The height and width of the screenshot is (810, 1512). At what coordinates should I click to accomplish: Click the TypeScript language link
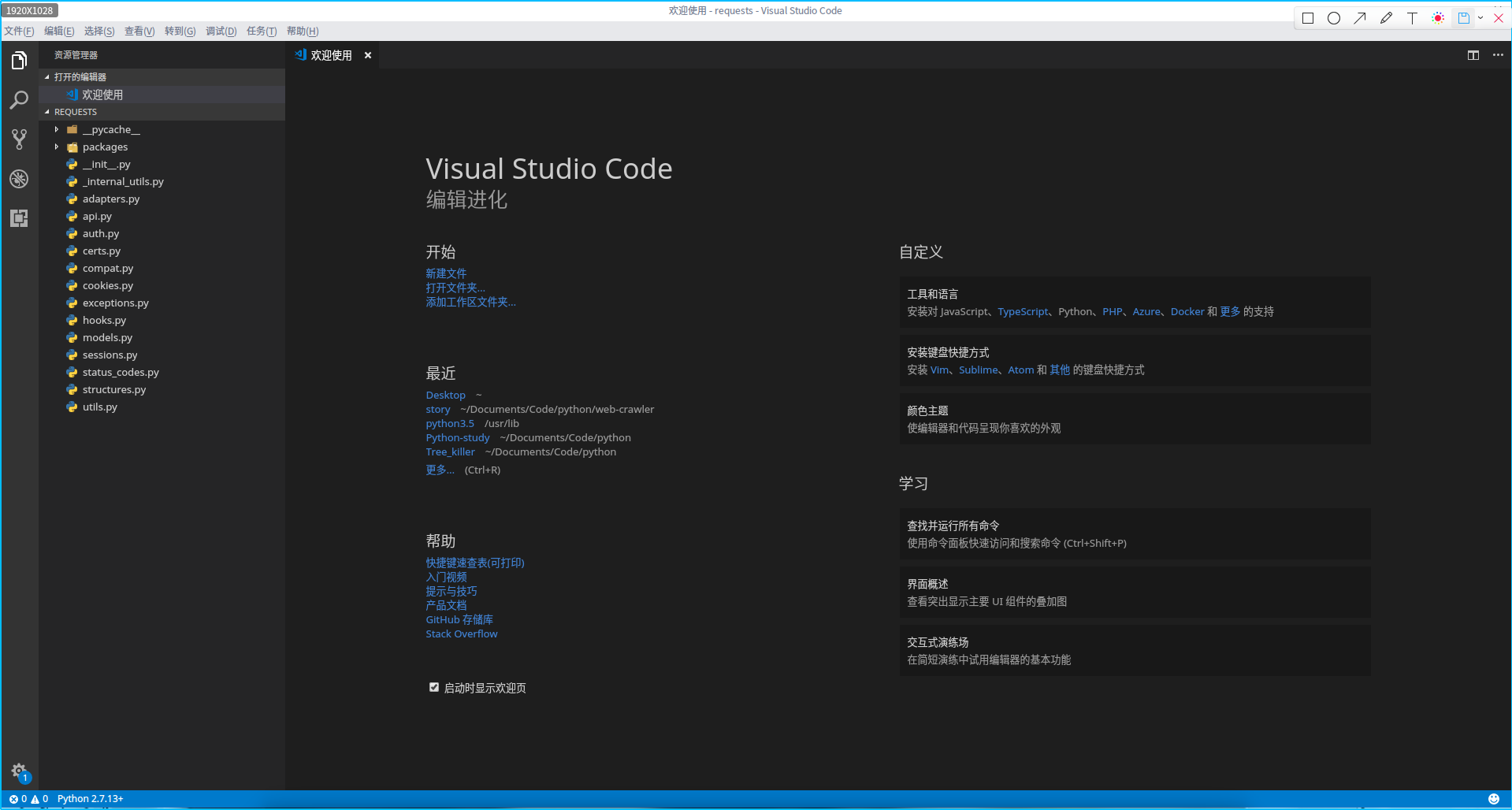click(x=1023, y=311)
